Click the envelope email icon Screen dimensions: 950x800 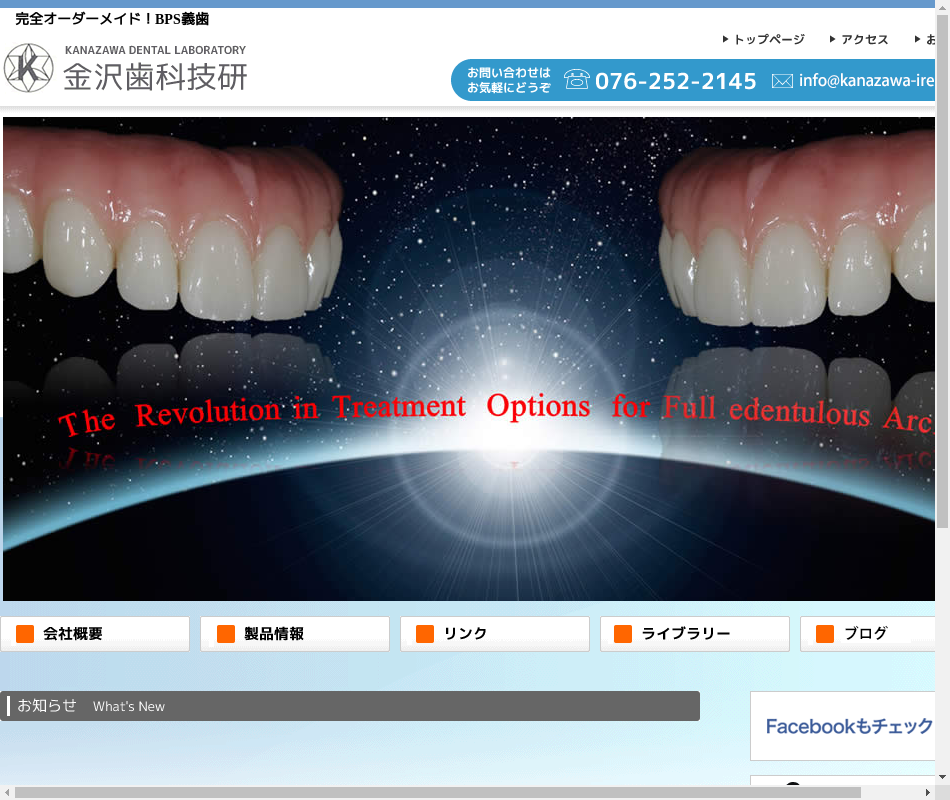click(782, 81)
